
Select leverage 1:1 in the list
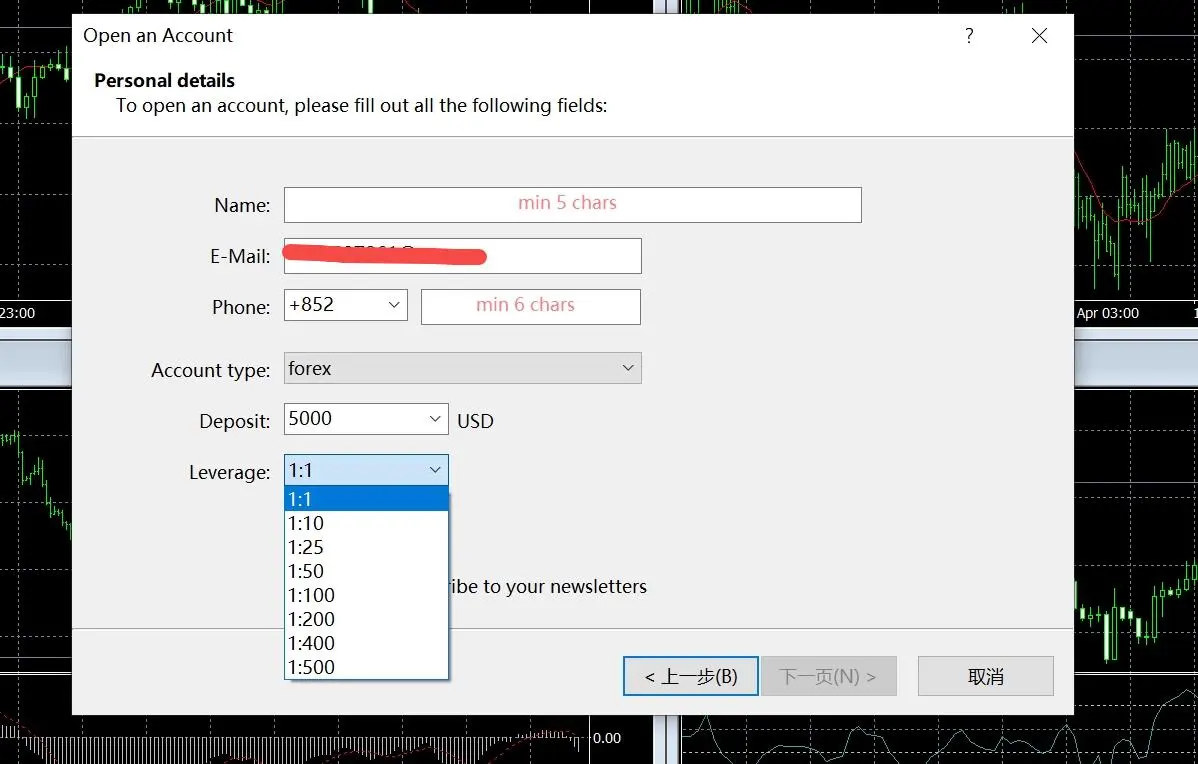[x=366, y=499]
